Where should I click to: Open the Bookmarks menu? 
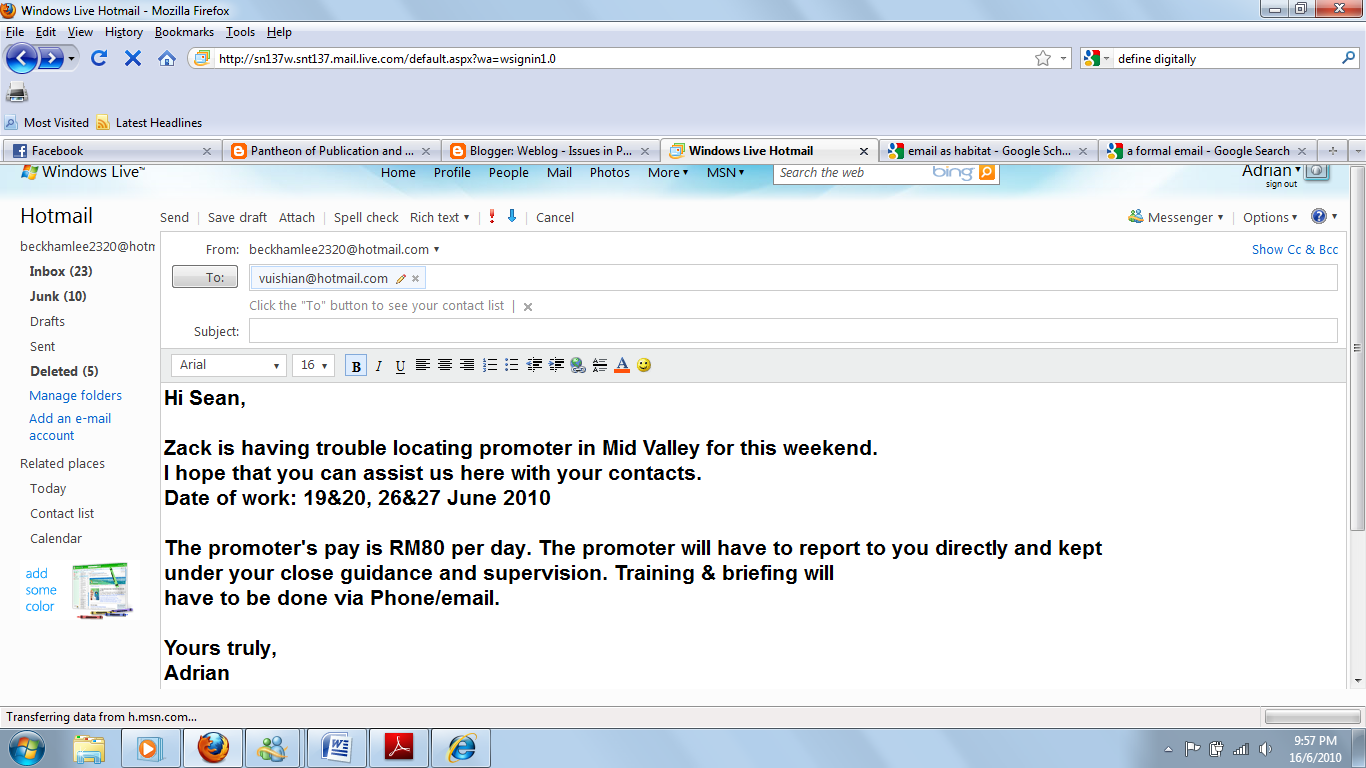pyautogui.click(x=184, y=32)
